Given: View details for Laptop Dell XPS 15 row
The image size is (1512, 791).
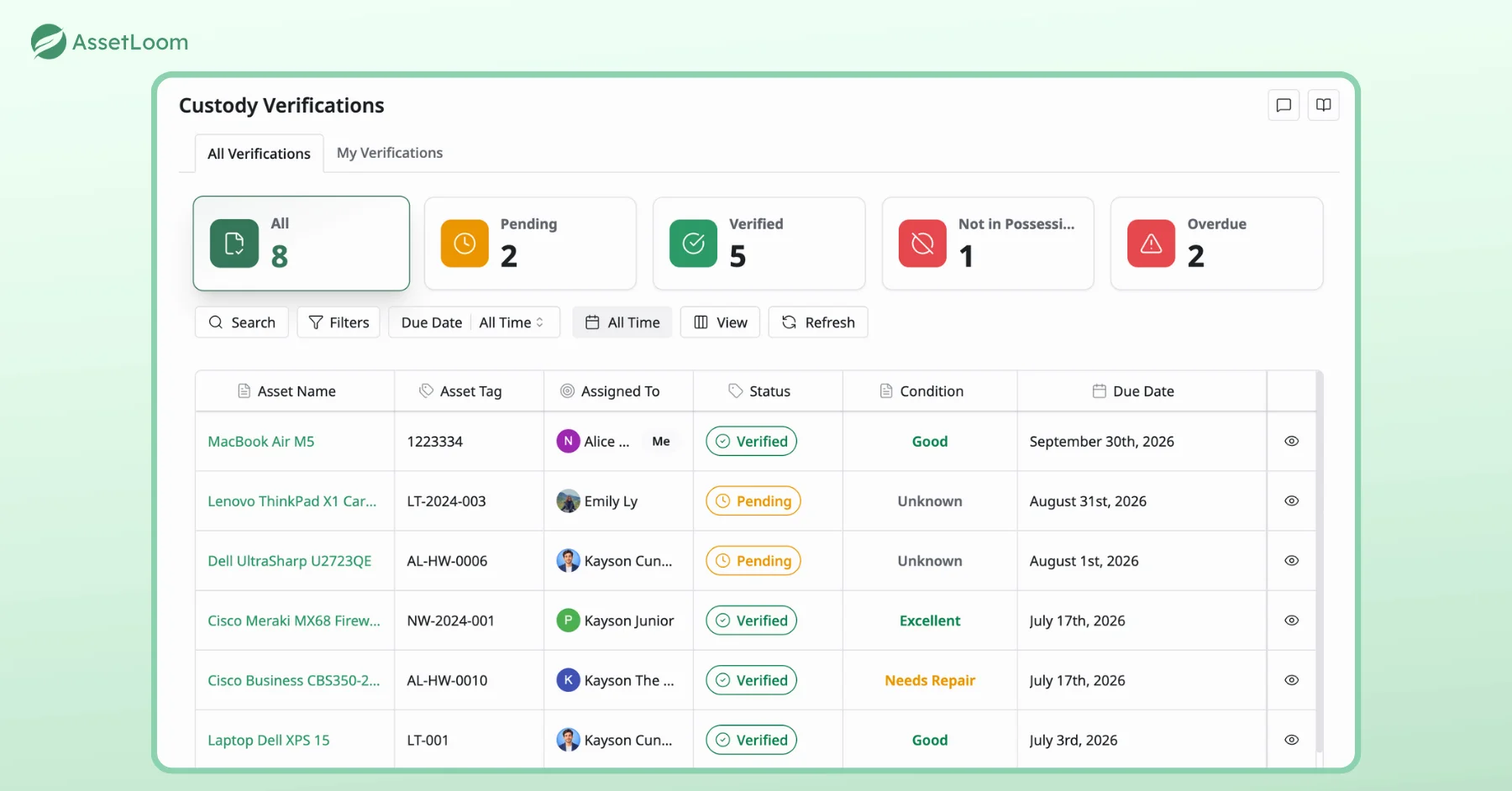Looking at the screenshot, I should [x=1292, y=740].
